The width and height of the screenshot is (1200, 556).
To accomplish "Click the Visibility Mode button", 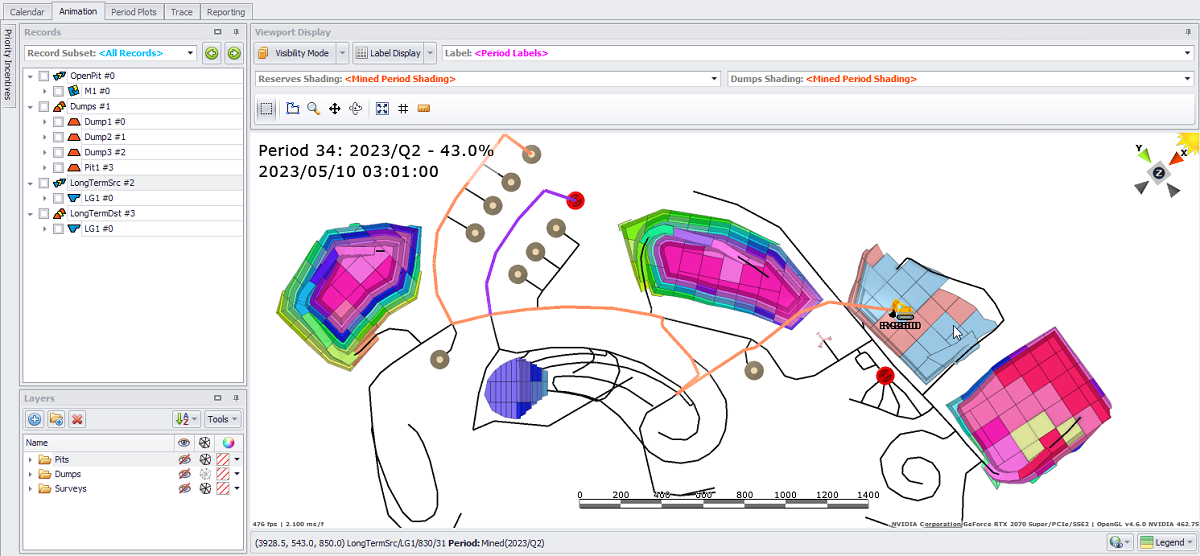I will [294, 53].
